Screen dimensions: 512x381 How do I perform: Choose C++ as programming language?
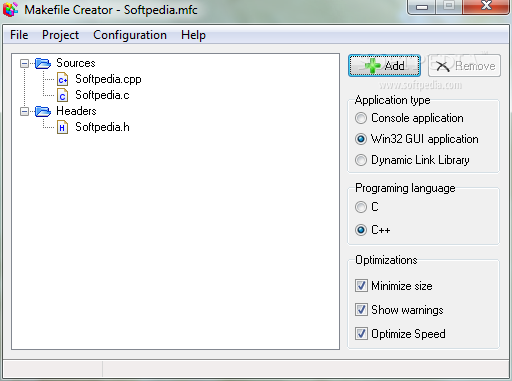point(361,230)
